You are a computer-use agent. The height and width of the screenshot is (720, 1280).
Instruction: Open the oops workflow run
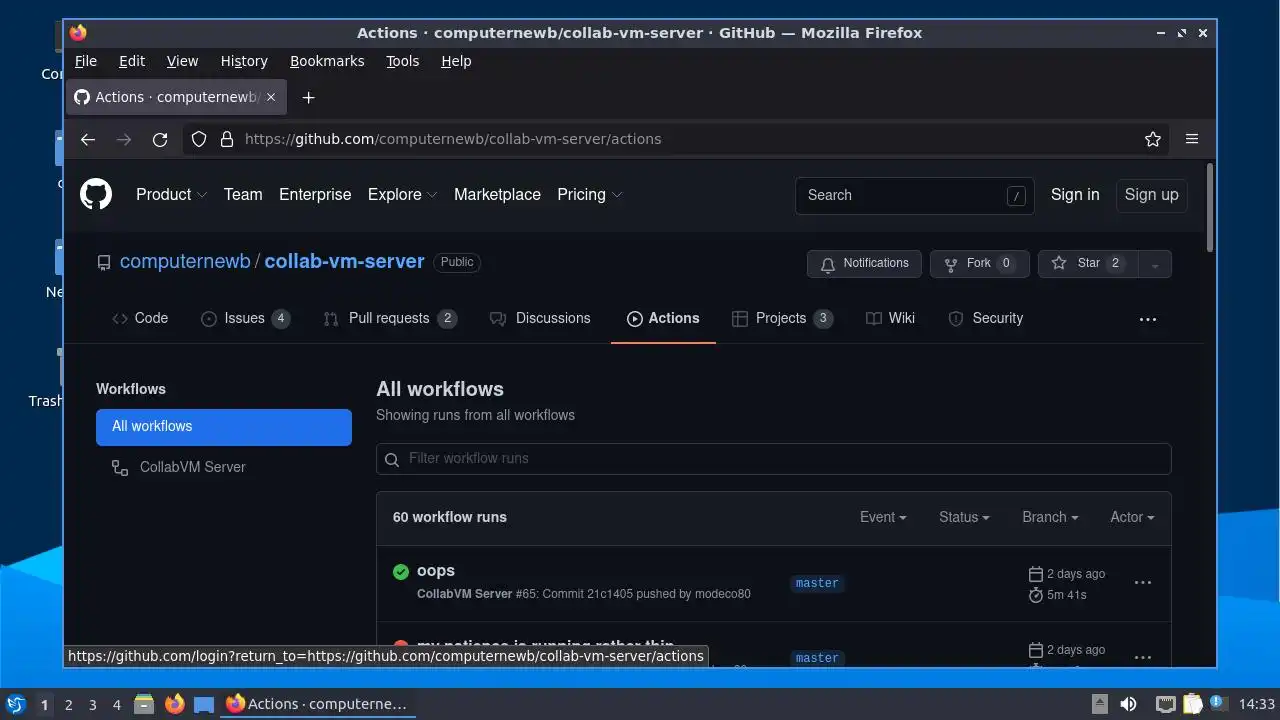(x=436, y=571)
